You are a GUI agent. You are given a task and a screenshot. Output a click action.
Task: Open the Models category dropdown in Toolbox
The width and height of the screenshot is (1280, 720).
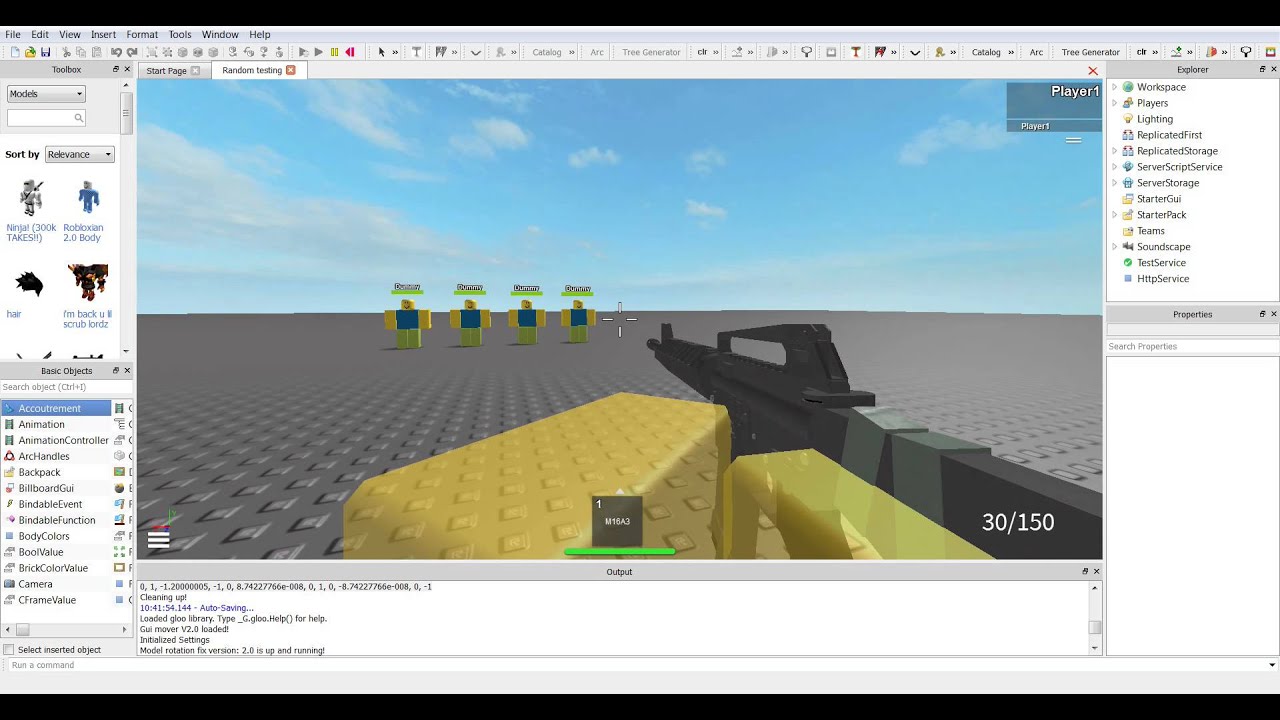point(46,94)
